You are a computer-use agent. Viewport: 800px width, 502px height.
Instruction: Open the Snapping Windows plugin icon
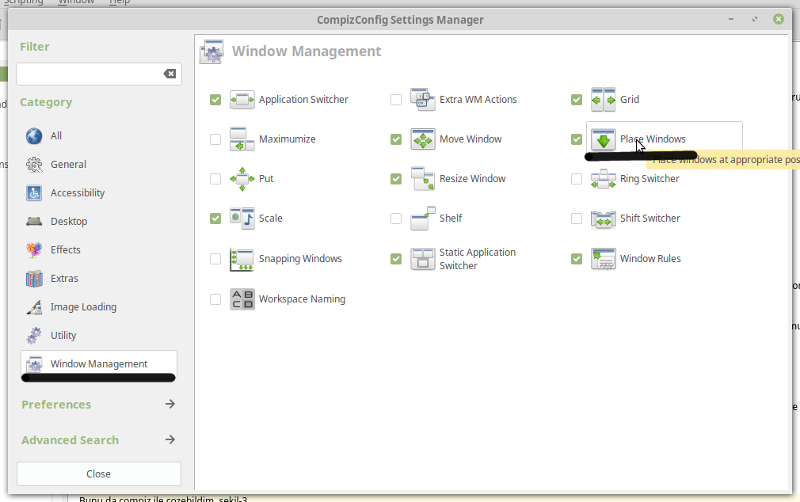[242, 259]
